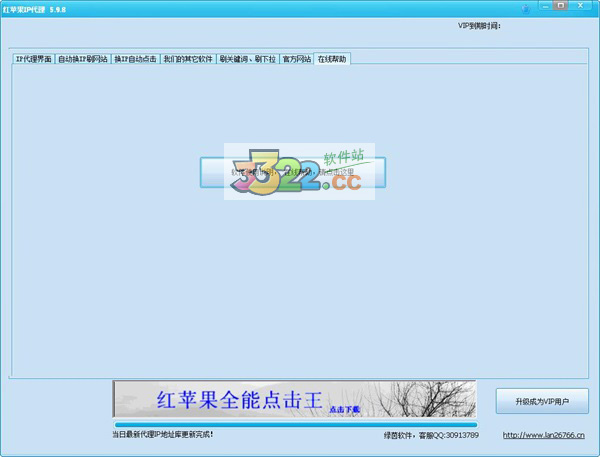Viewport: 600px width, 457px height.
Task: Select the 在线帮助 tab
Action: pos(332,59)
